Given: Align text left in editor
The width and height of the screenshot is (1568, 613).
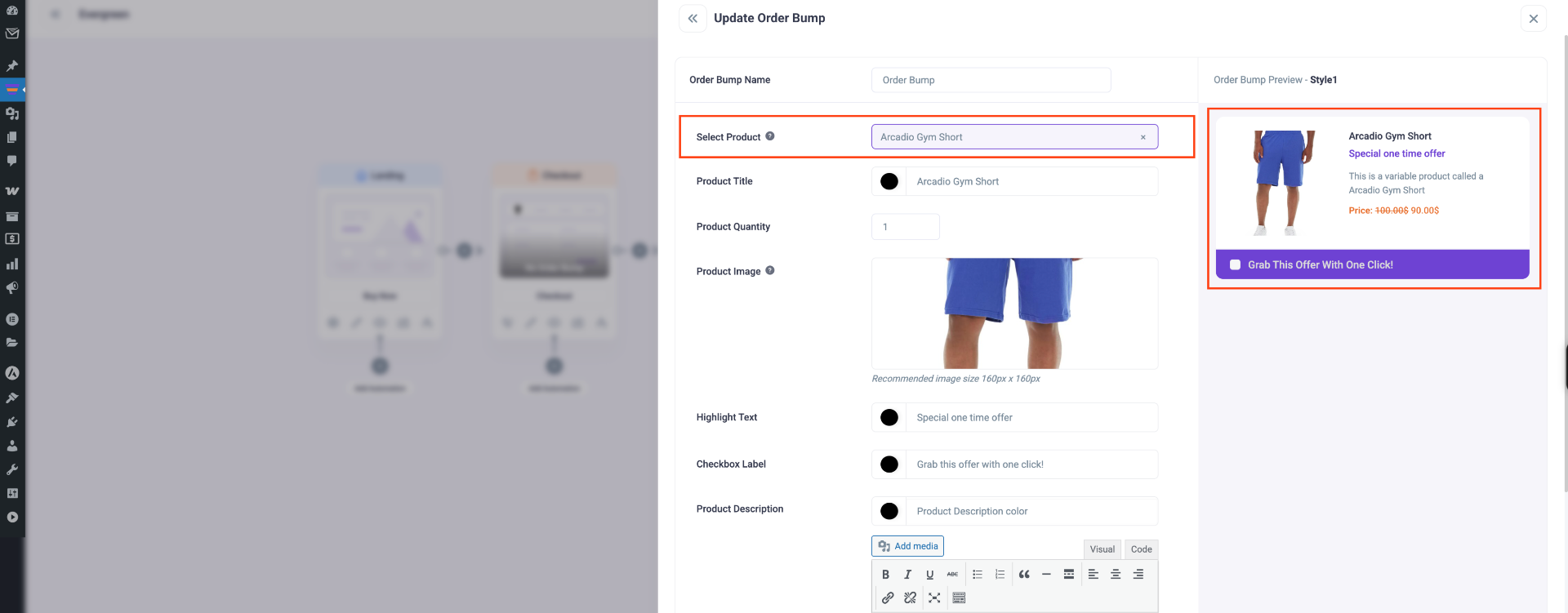Looking at the screenshot, I should (1094, 575).
